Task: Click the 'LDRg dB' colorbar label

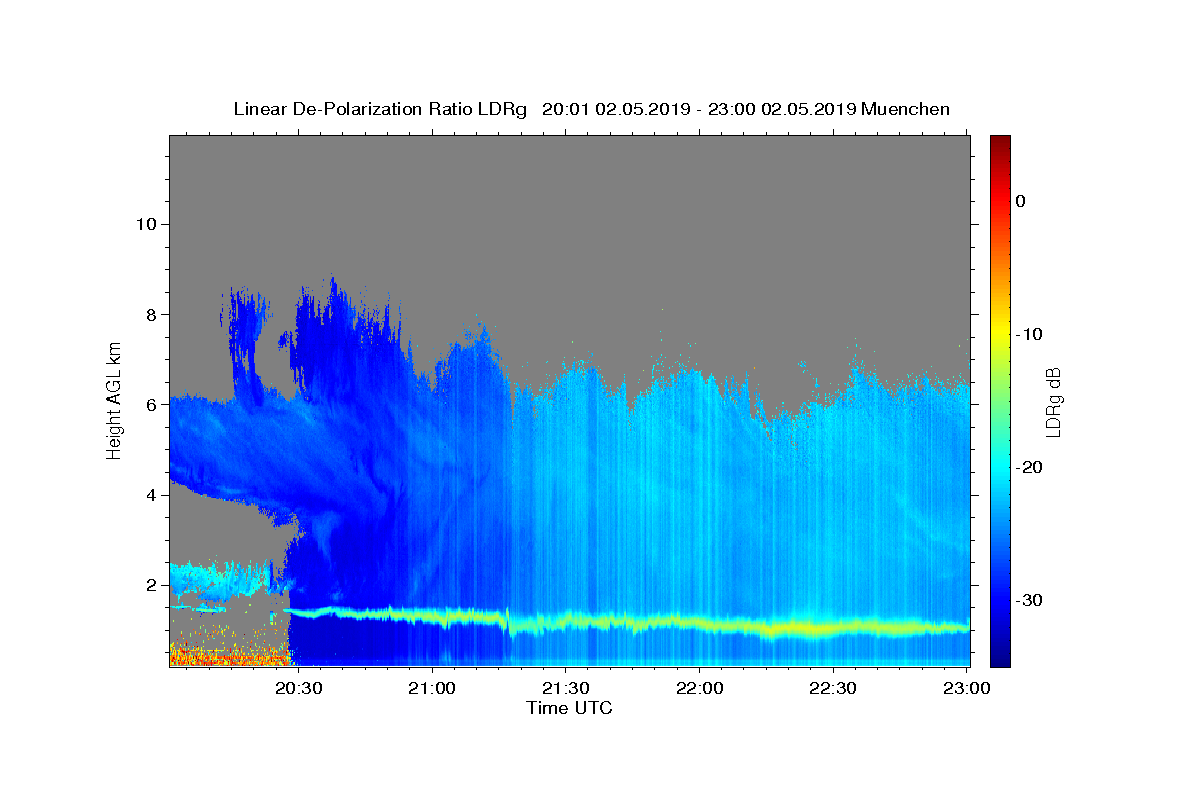Action: click(x=1052, y=402)
